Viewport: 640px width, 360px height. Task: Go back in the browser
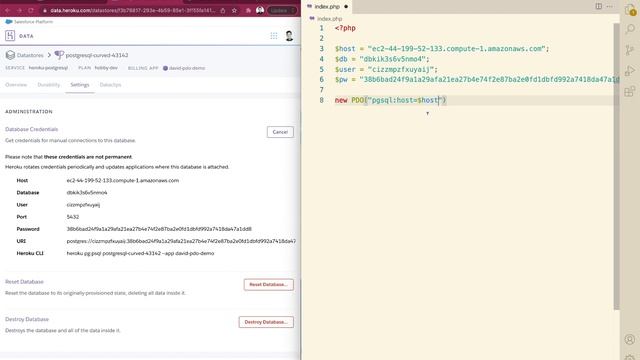click(x=7, y=10)
